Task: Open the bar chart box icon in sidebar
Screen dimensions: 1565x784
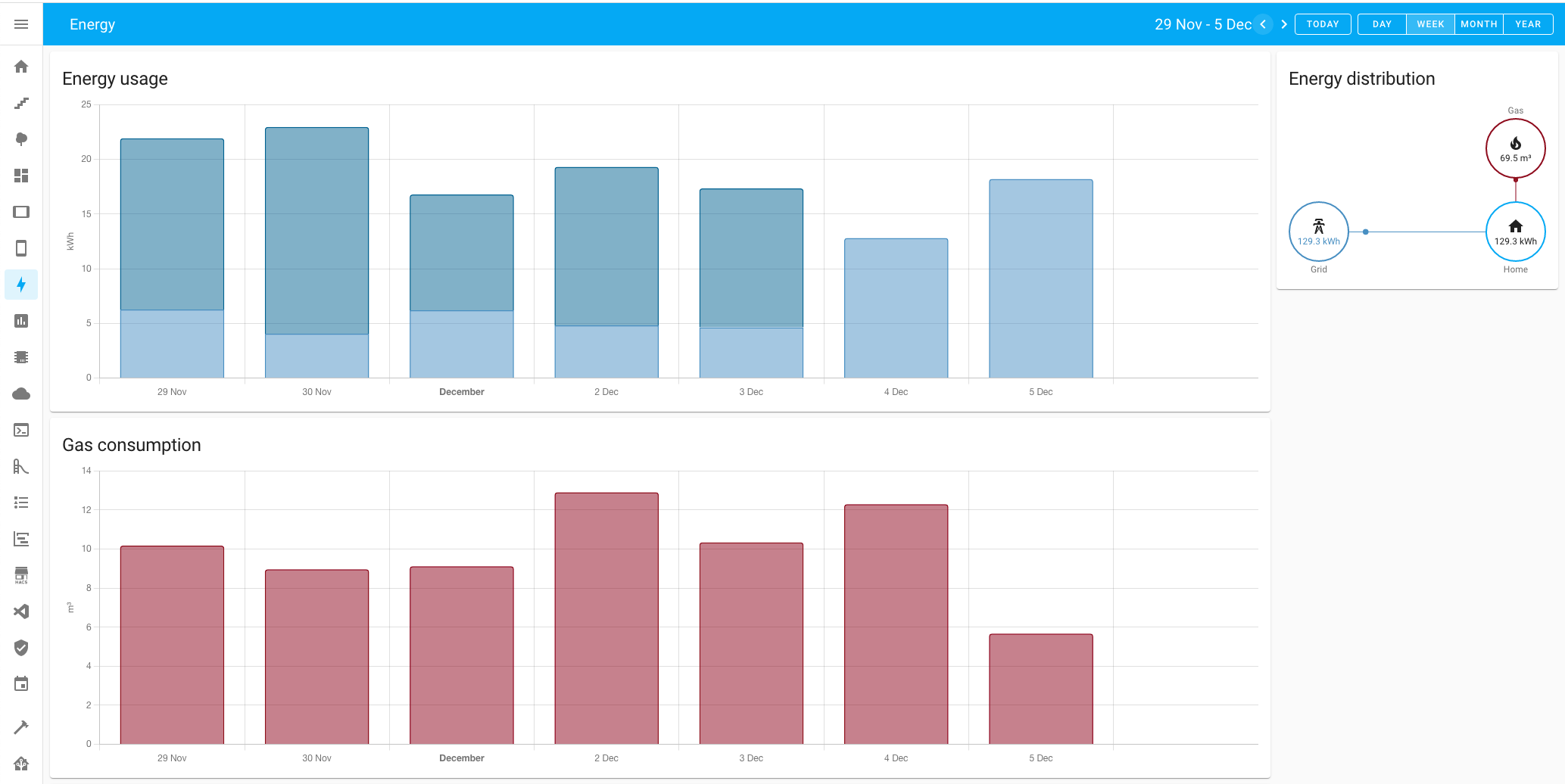Action: pyautogui.click(x=21, y=321)
